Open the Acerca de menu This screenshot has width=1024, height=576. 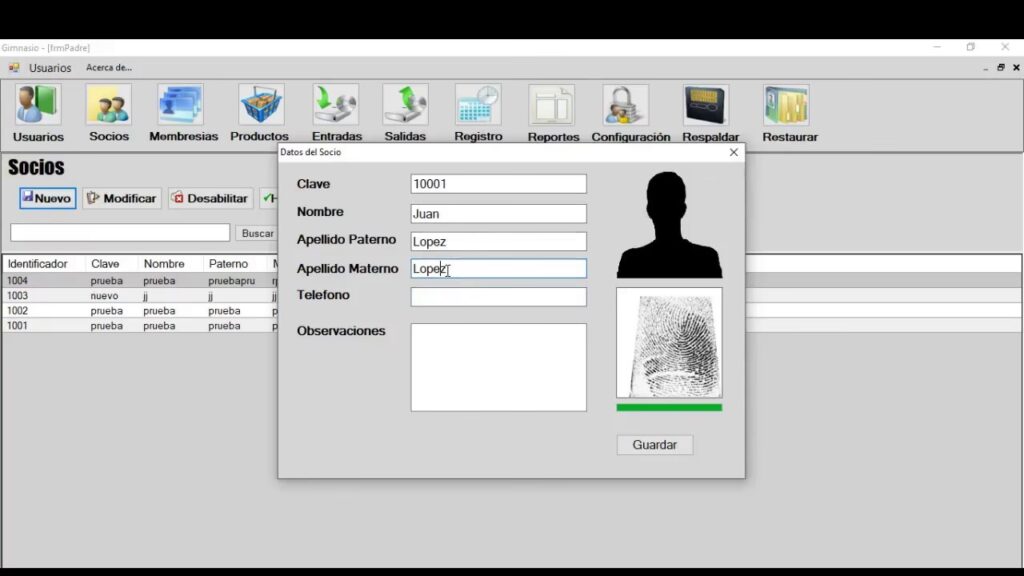click(x=108, y=68)
